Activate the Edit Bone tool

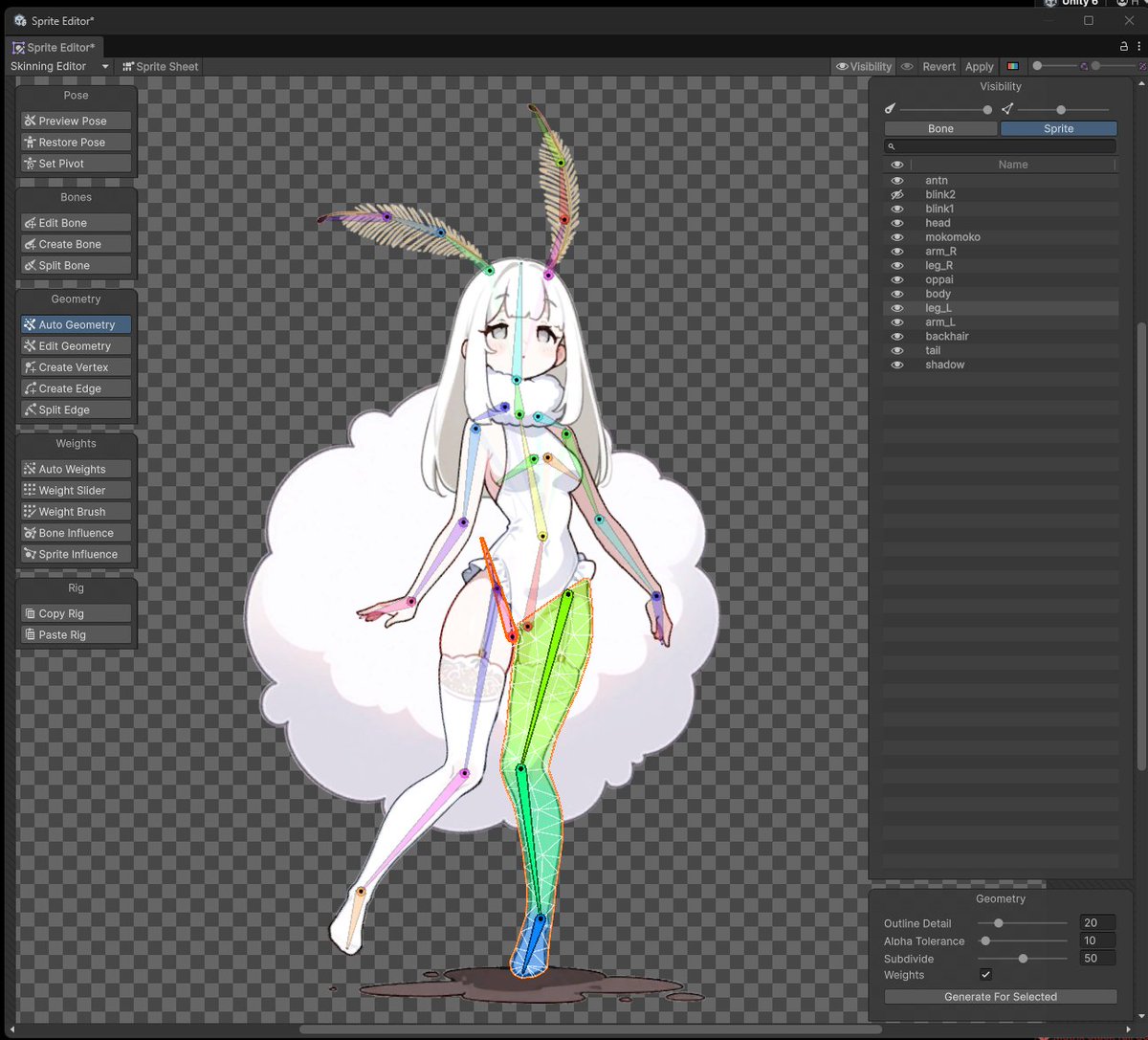(x=77, y=223)
